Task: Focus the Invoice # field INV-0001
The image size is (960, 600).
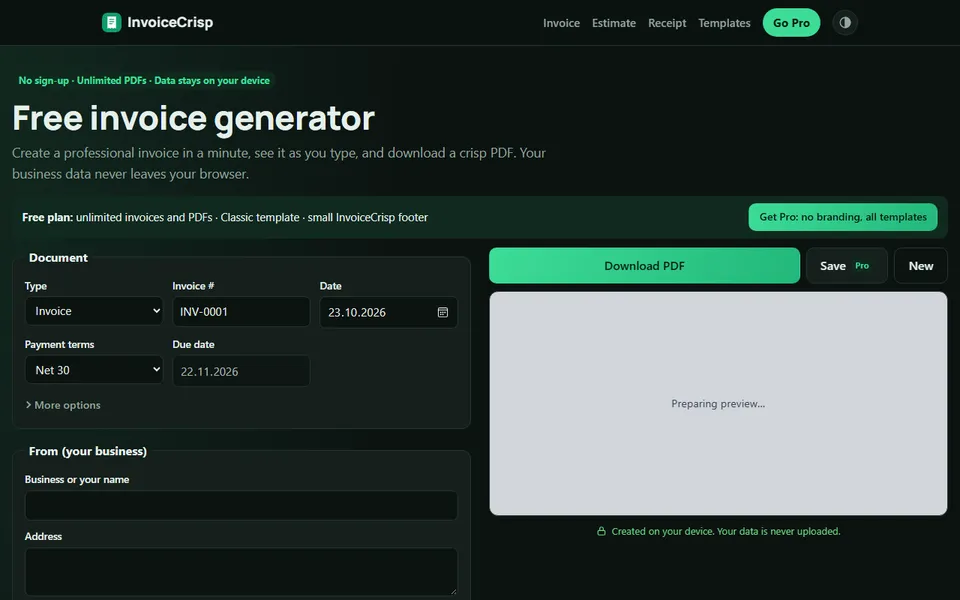Action: (241, 312)
